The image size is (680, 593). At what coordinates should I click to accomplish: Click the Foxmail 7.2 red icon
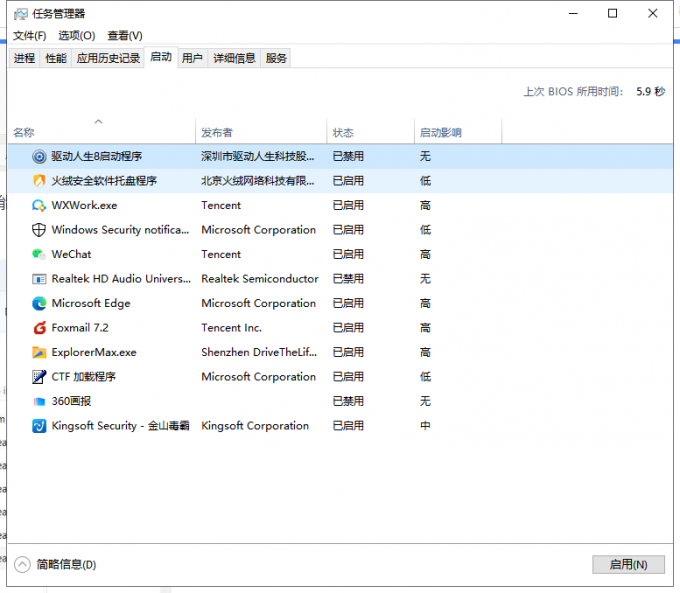(39, 328)
